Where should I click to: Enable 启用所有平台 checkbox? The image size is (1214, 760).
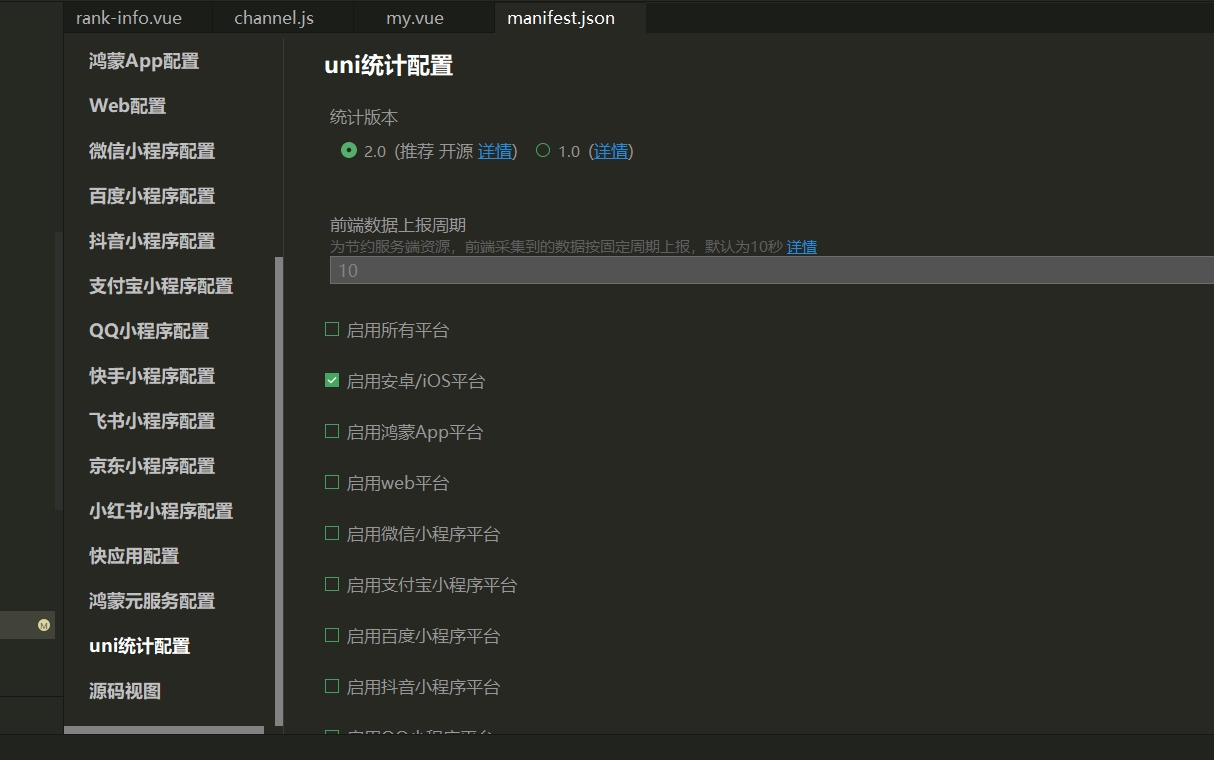click(332, 329)
